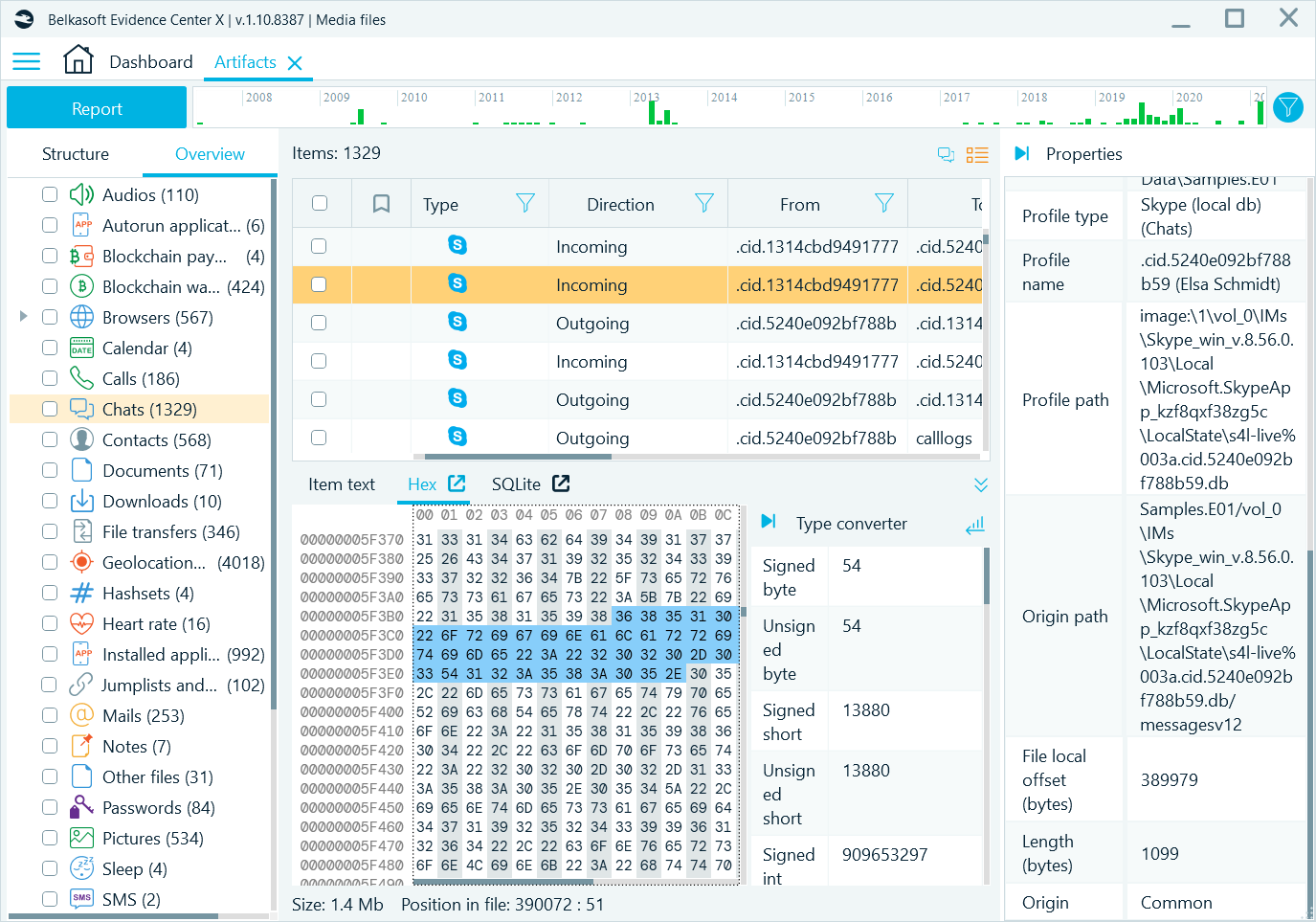Pop out the Hex viewer in new window
This screenshot has height=922, width=1316.
click(x=457, y=483)
